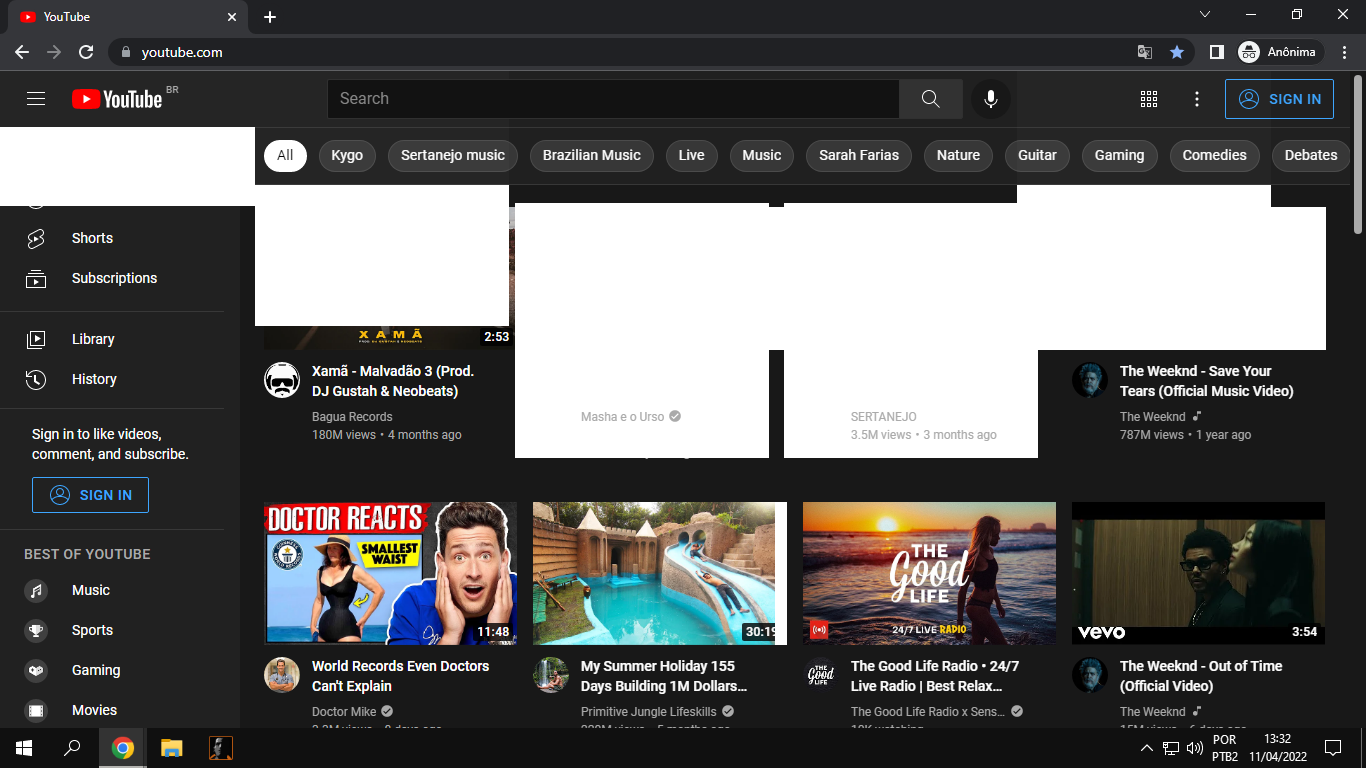The width and height of the screenshot is (1366, 768).
Task: Select the Sertanejo music chip
Action: point(453,155)
